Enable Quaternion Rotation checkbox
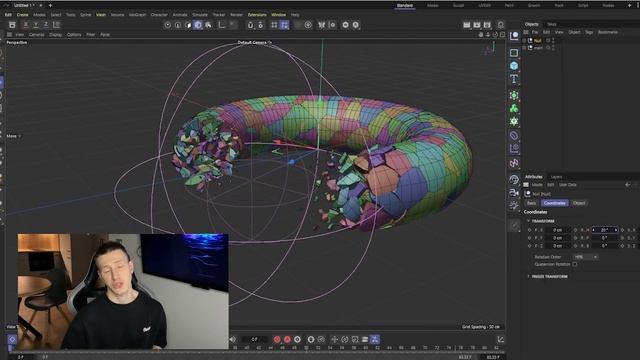 [x=575, y=264]
